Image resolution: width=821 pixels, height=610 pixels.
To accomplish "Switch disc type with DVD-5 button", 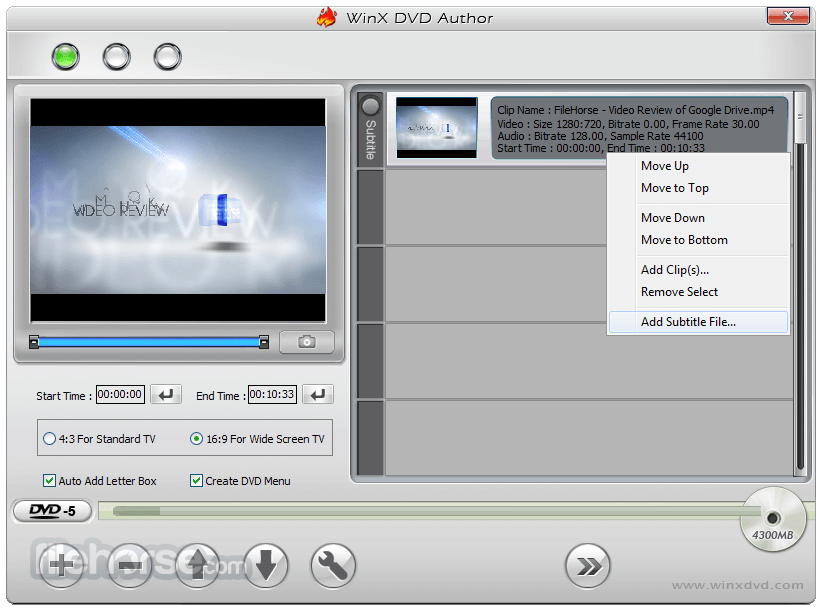I will pos(52,511).
